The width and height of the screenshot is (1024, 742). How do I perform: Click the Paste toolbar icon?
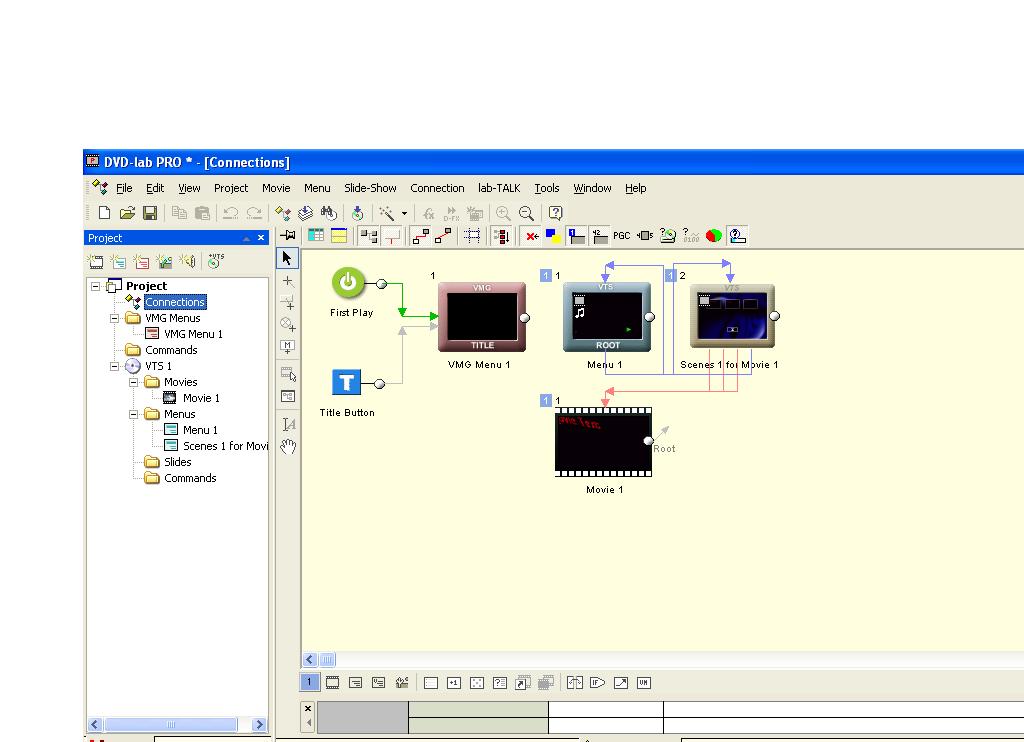tap(202, 213)
